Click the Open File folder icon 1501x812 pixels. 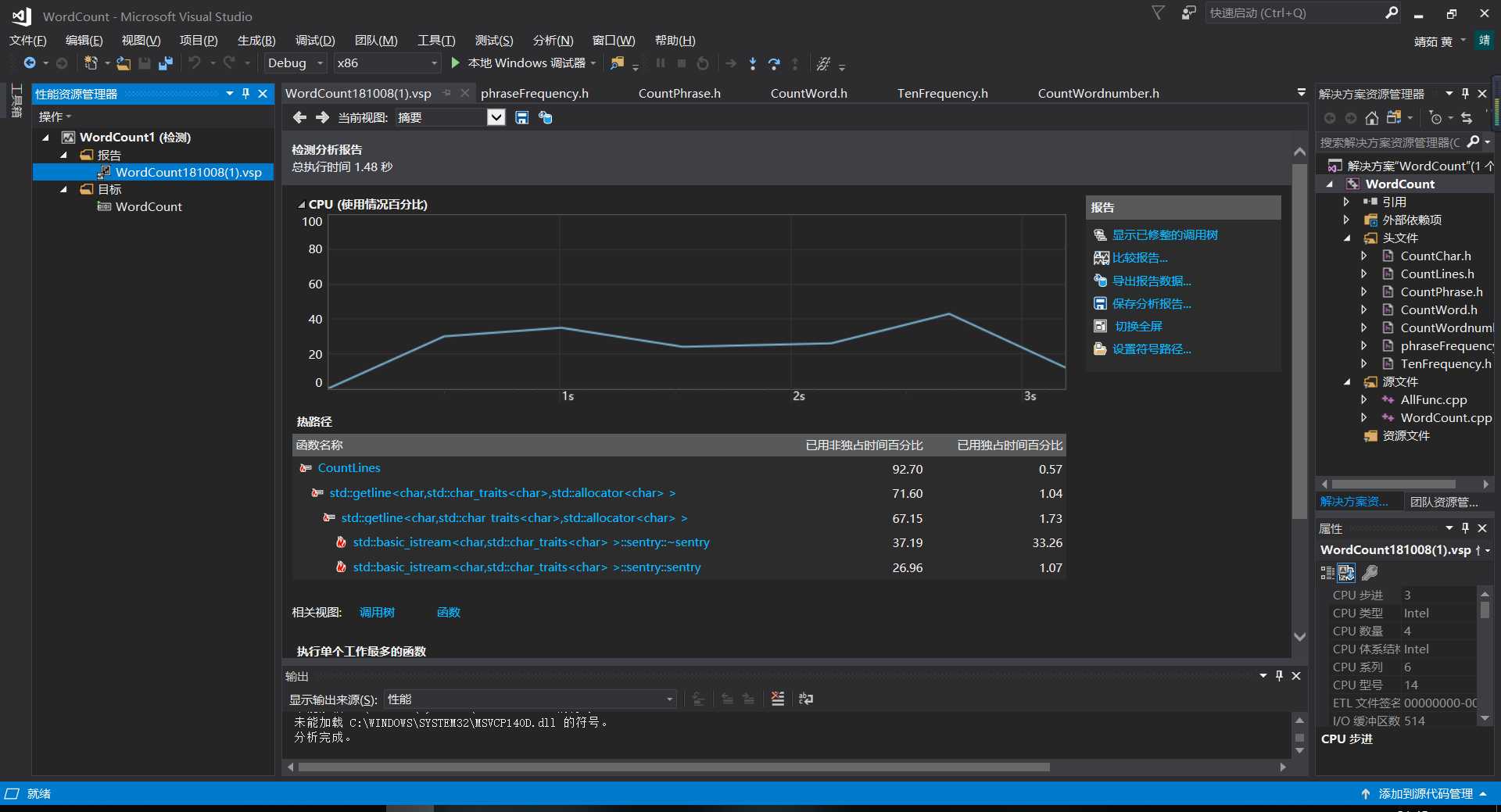click(x=124, y=63)
